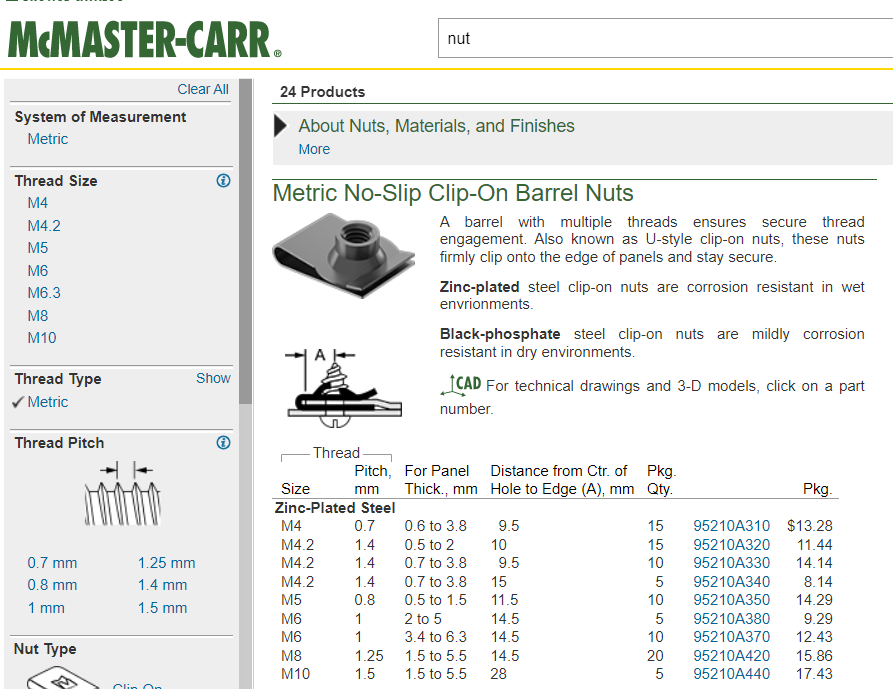Click the $17.43 price for M10

(814, 674)
